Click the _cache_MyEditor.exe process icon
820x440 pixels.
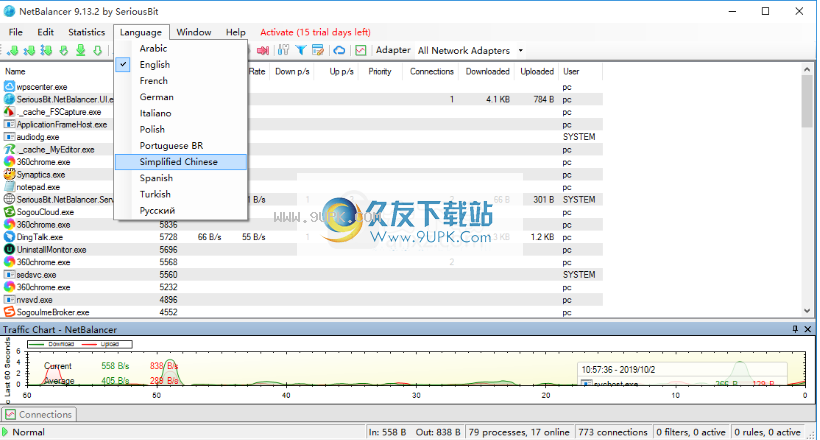pyautogui.click(x=9, y=149)
